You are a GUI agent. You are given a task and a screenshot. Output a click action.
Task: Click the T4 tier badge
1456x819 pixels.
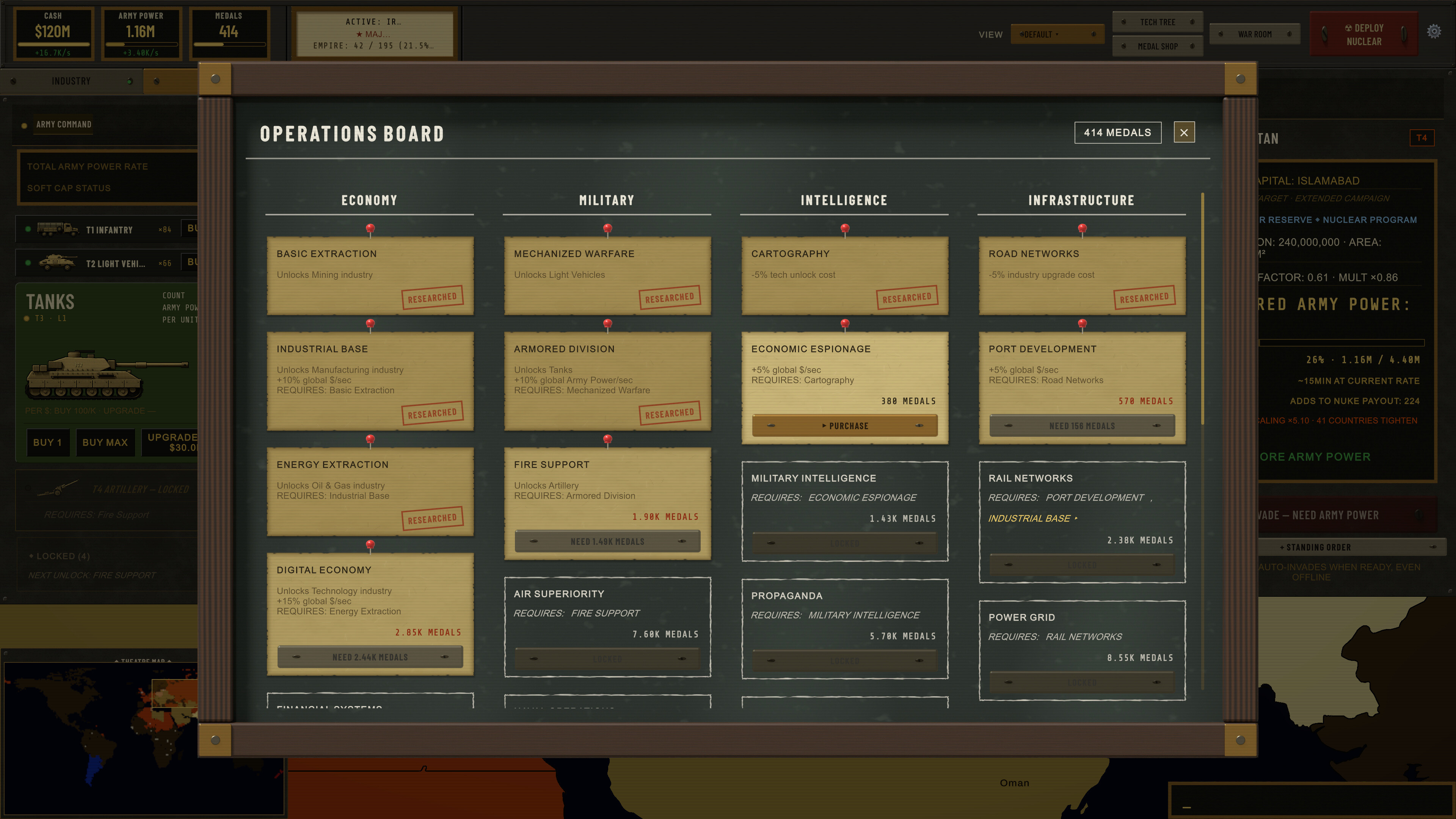pos(1421,138)
